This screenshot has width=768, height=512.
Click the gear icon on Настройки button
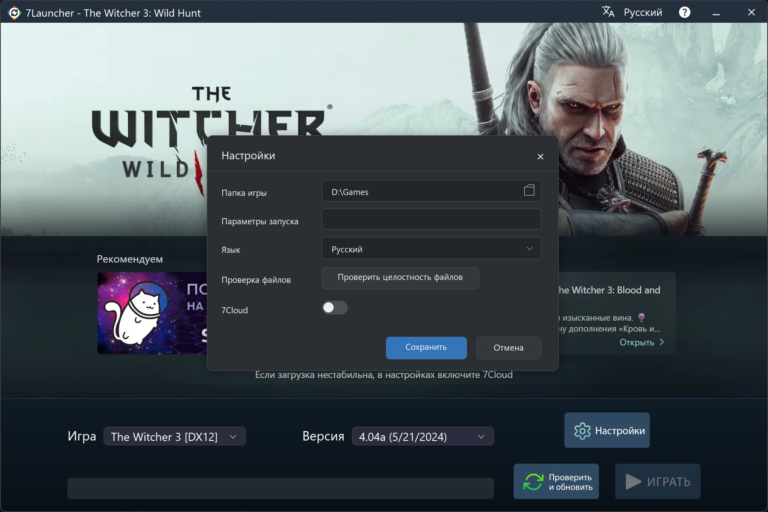[x=582, y=431]
